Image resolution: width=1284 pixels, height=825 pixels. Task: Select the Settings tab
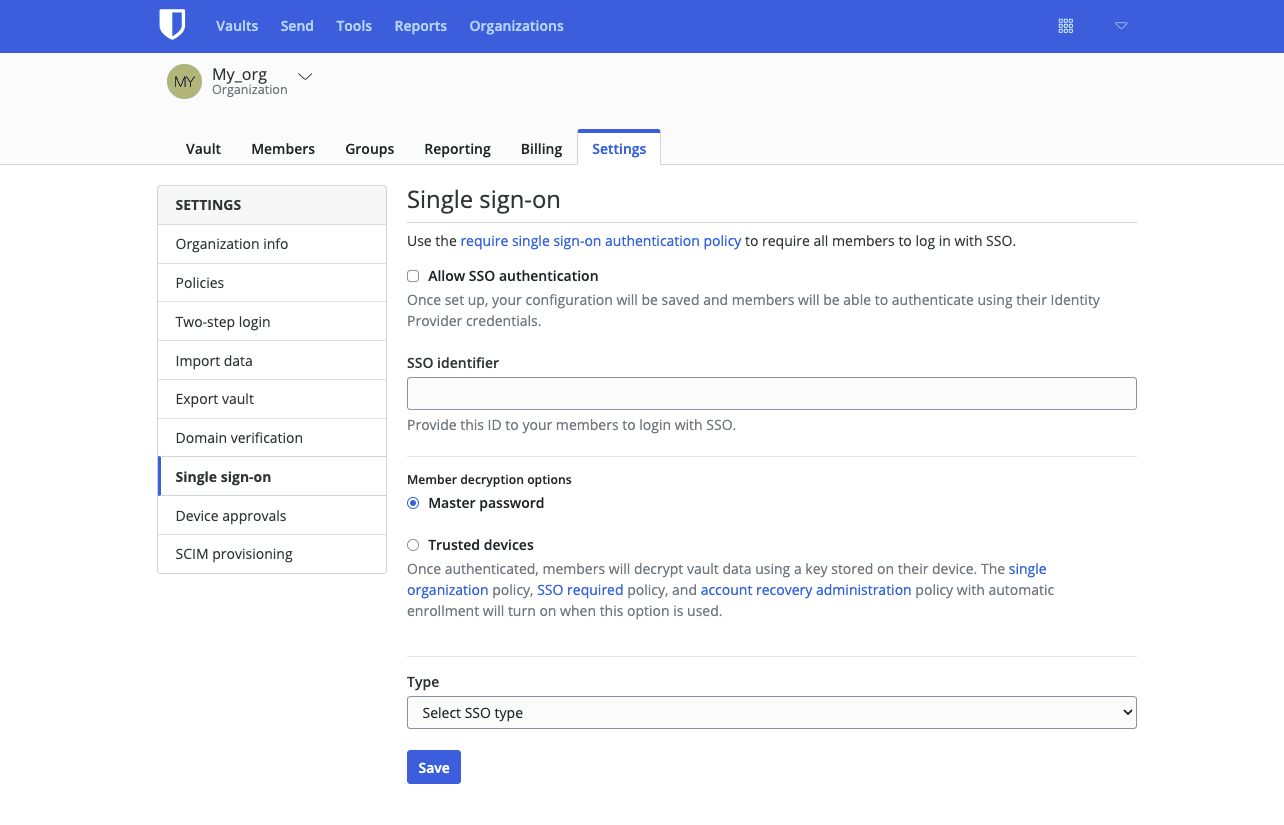click(x=619, y=149)
